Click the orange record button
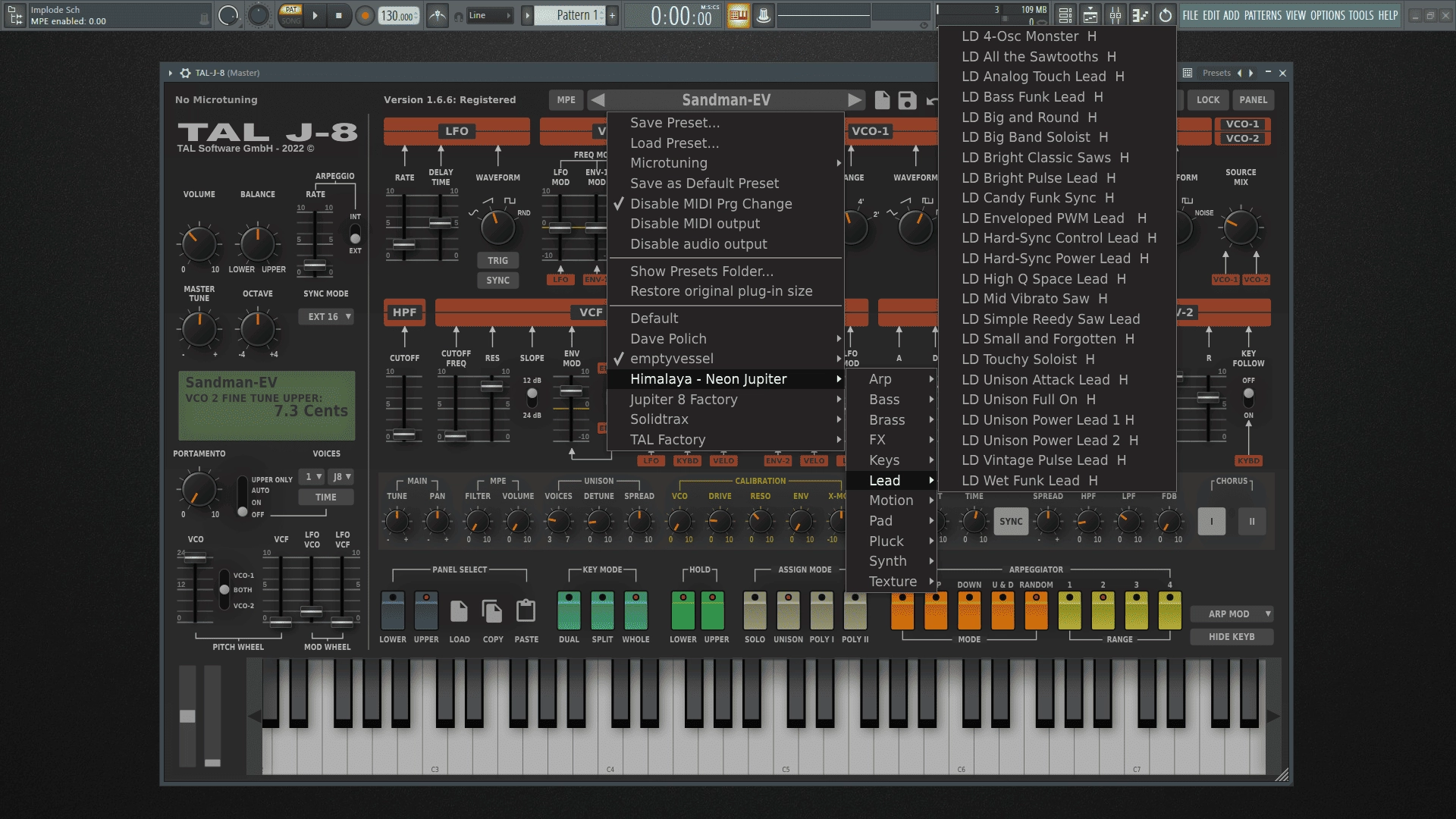This screenshot has width=1456, height=819. click(365, 15)
